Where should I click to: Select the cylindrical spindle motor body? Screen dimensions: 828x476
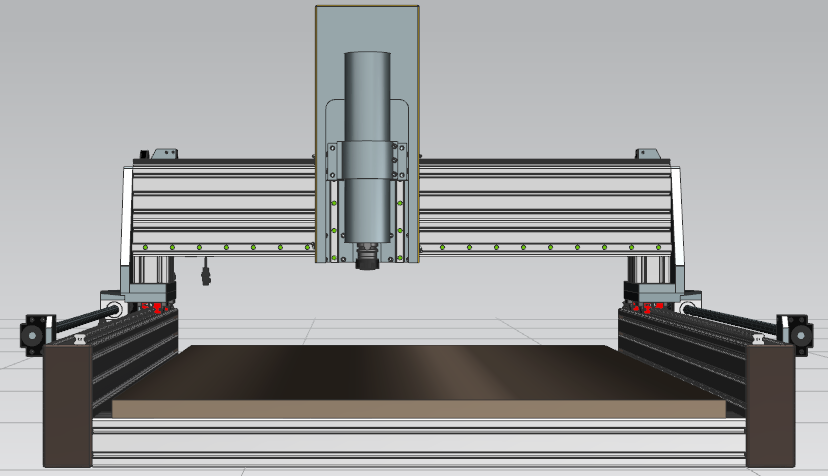(x=367, y=95)
